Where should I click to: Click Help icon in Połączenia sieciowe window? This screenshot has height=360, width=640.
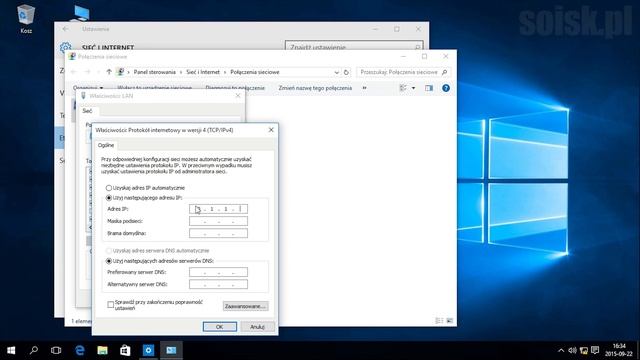click(446, 88)
